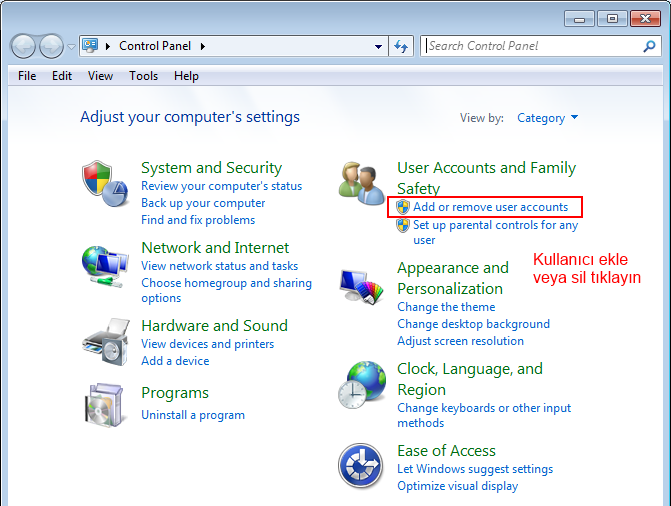671x506 pixels.
Task: Click Change desktop background
Action: coord(473,324)
